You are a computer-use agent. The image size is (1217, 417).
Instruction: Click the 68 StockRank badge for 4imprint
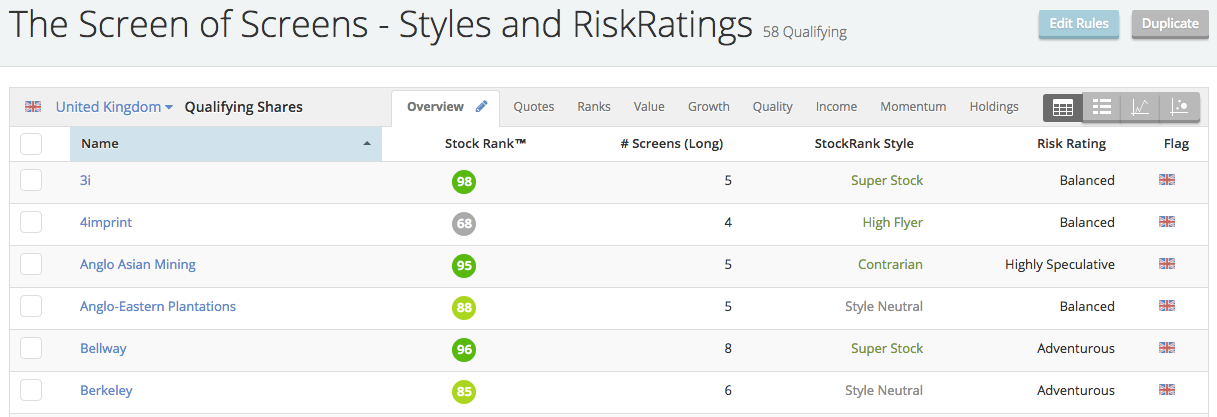coord(464,224)
